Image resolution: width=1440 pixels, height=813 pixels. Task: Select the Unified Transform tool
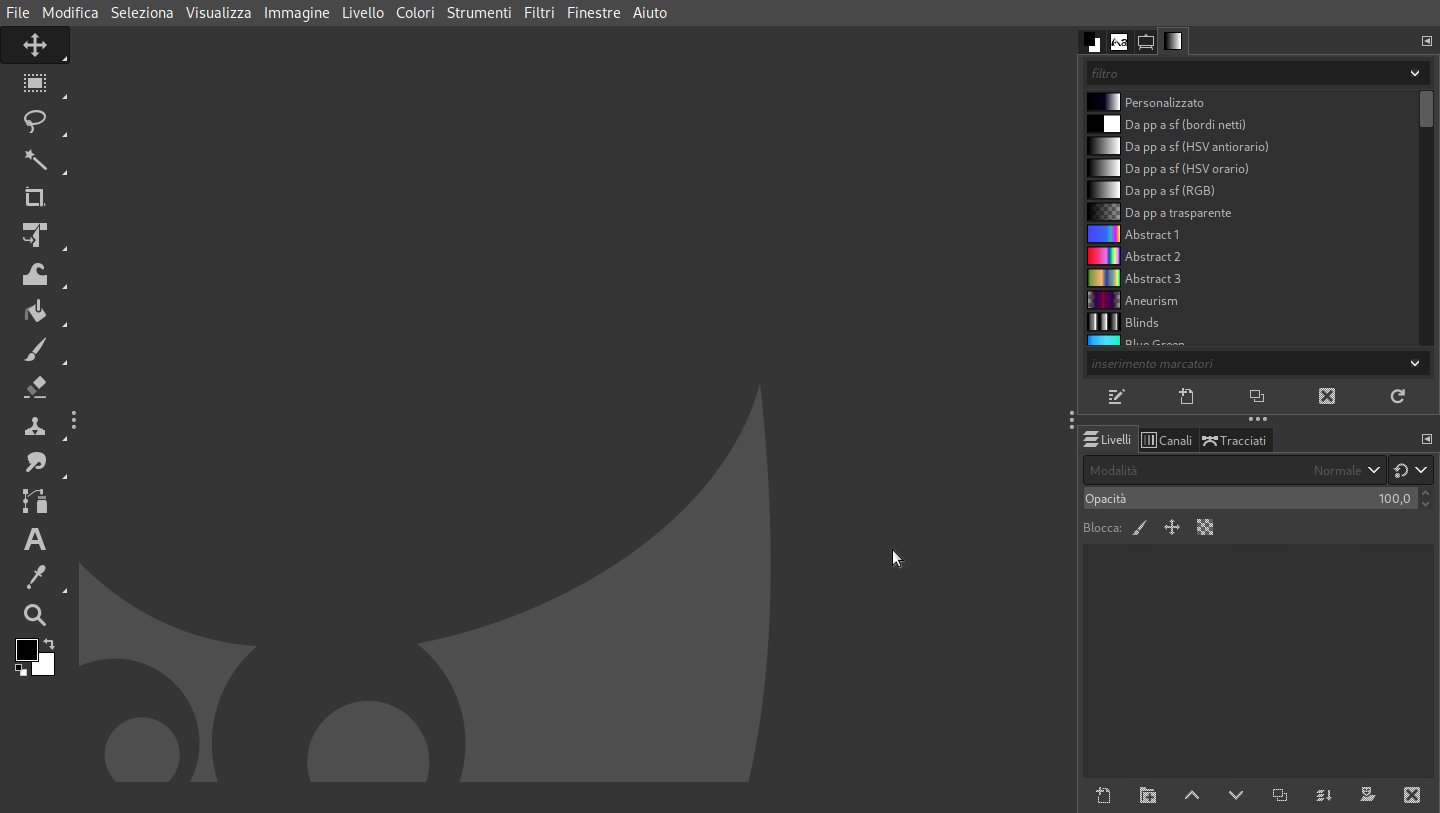coord(35,236)
